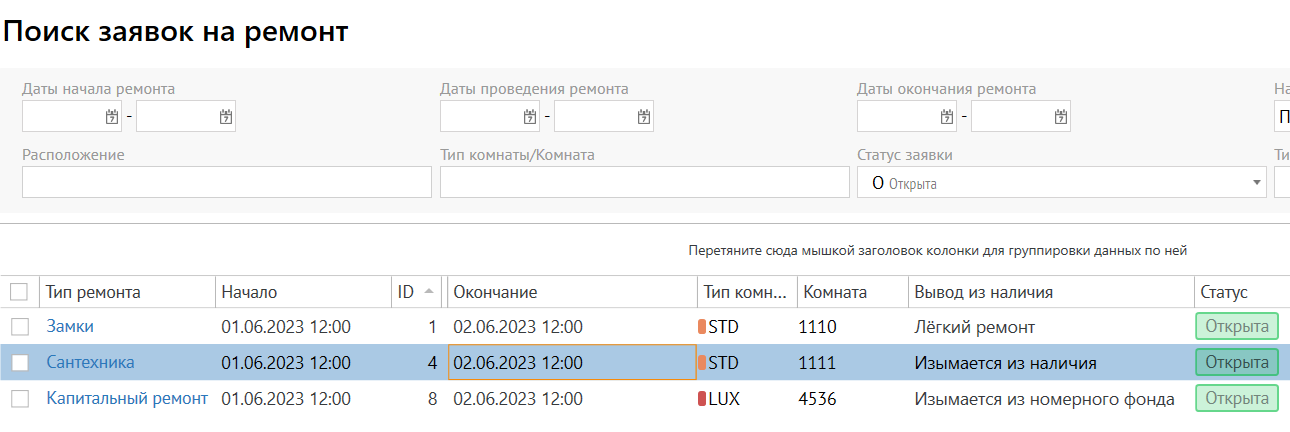Expand the Статус заявки dropdown
The image size is (1290, 432).
pyautogui.click(x=1256, y=183)
